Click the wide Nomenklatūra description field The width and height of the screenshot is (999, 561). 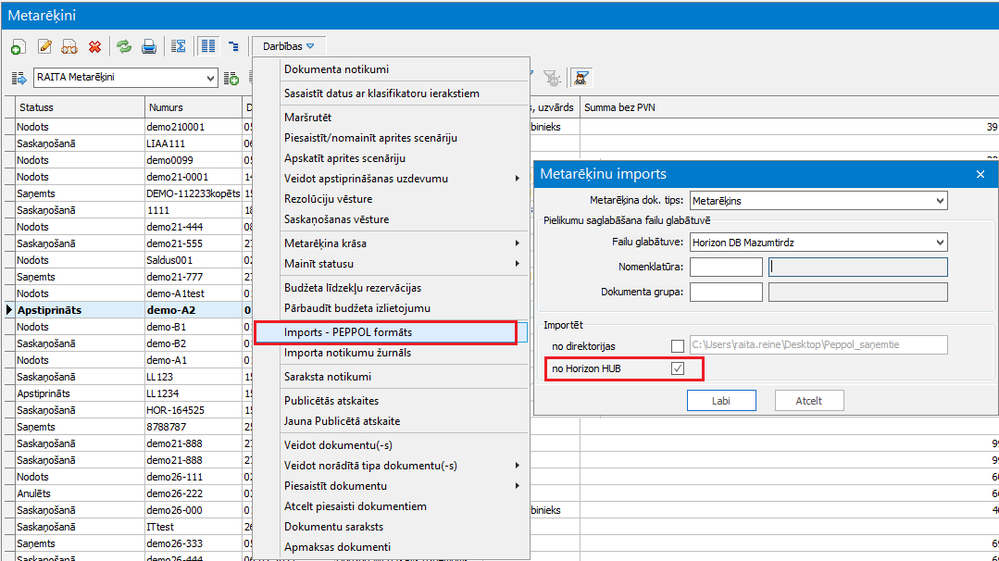(858, 267)
